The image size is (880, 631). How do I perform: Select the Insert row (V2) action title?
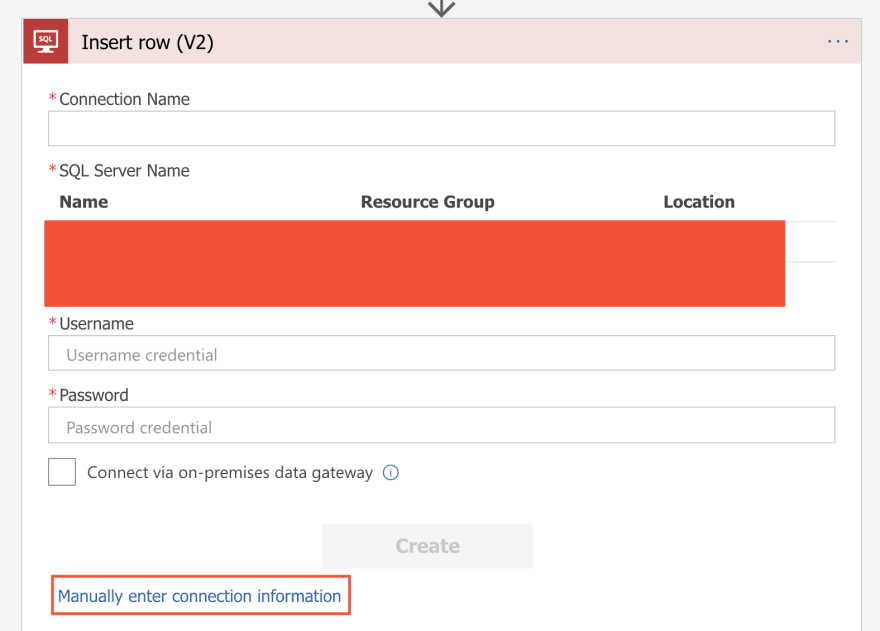pyautogui.click(x=147, y=43)
